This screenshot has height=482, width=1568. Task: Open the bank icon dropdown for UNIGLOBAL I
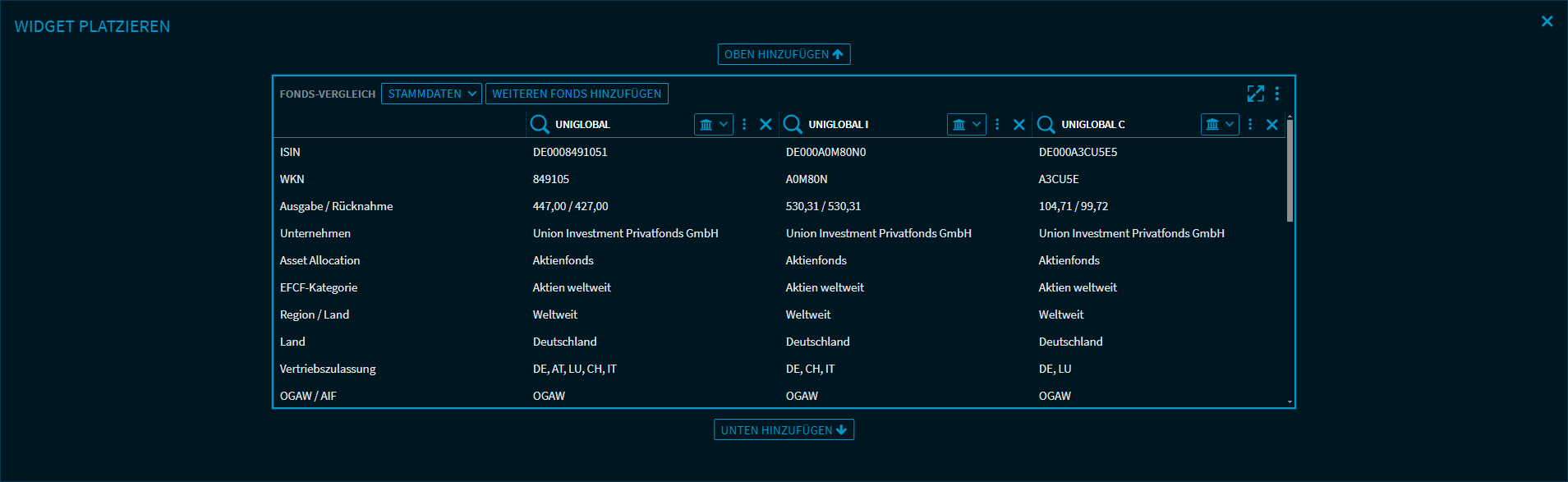click(966, 124)
